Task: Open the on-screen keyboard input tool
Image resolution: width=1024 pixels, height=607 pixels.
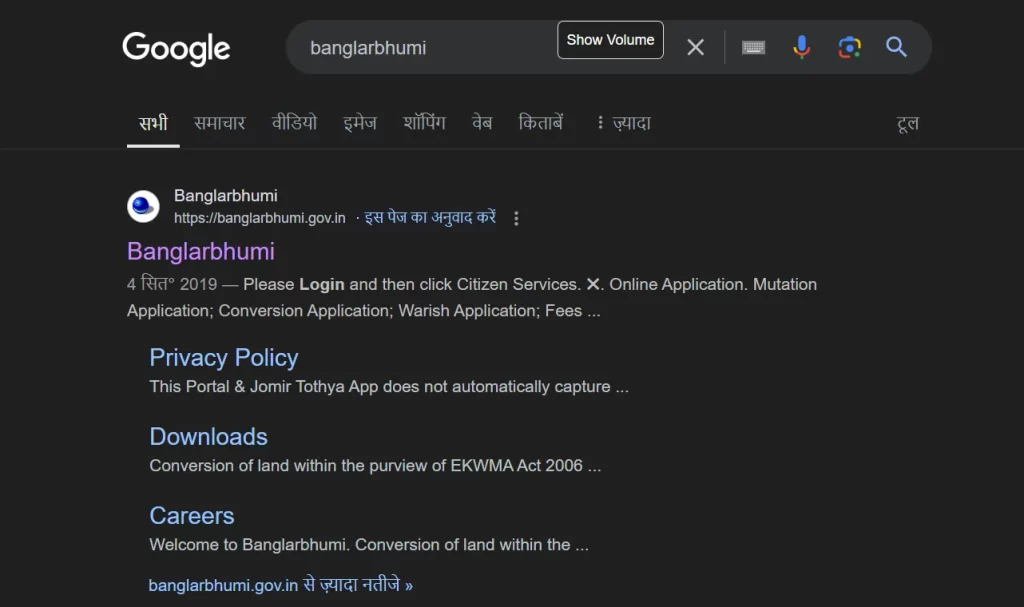Action: coord(753,47)
